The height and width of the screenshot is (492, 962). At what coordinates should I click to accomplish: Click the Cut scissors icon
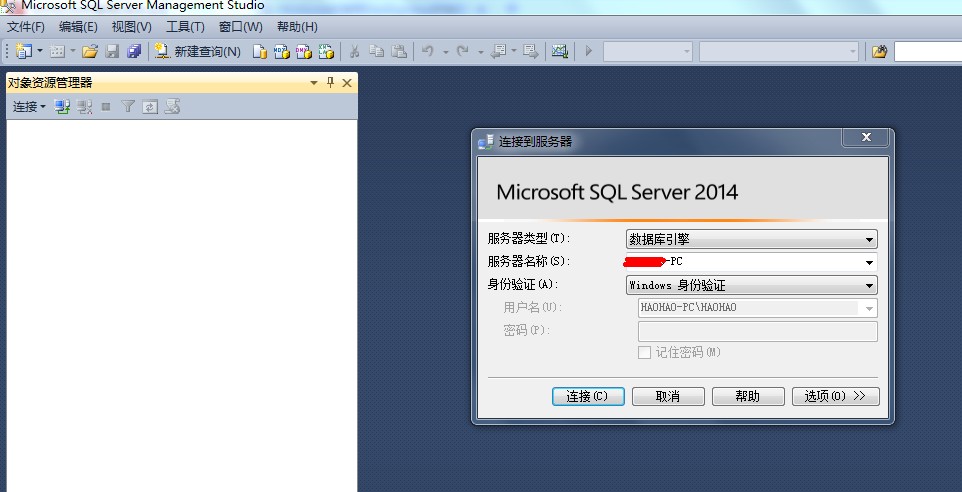click(354, 52)
